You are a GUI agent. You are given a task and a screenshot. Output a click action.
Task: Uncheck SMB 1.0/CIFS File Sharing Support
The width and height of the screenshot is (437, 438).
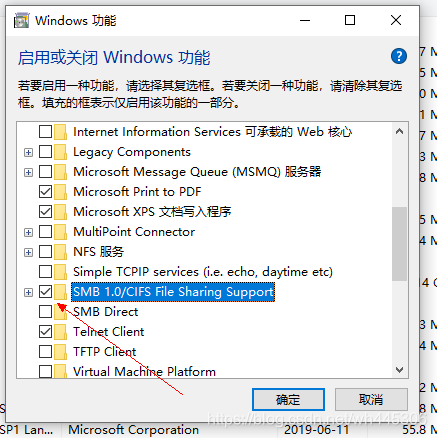[x=45, y=292]
